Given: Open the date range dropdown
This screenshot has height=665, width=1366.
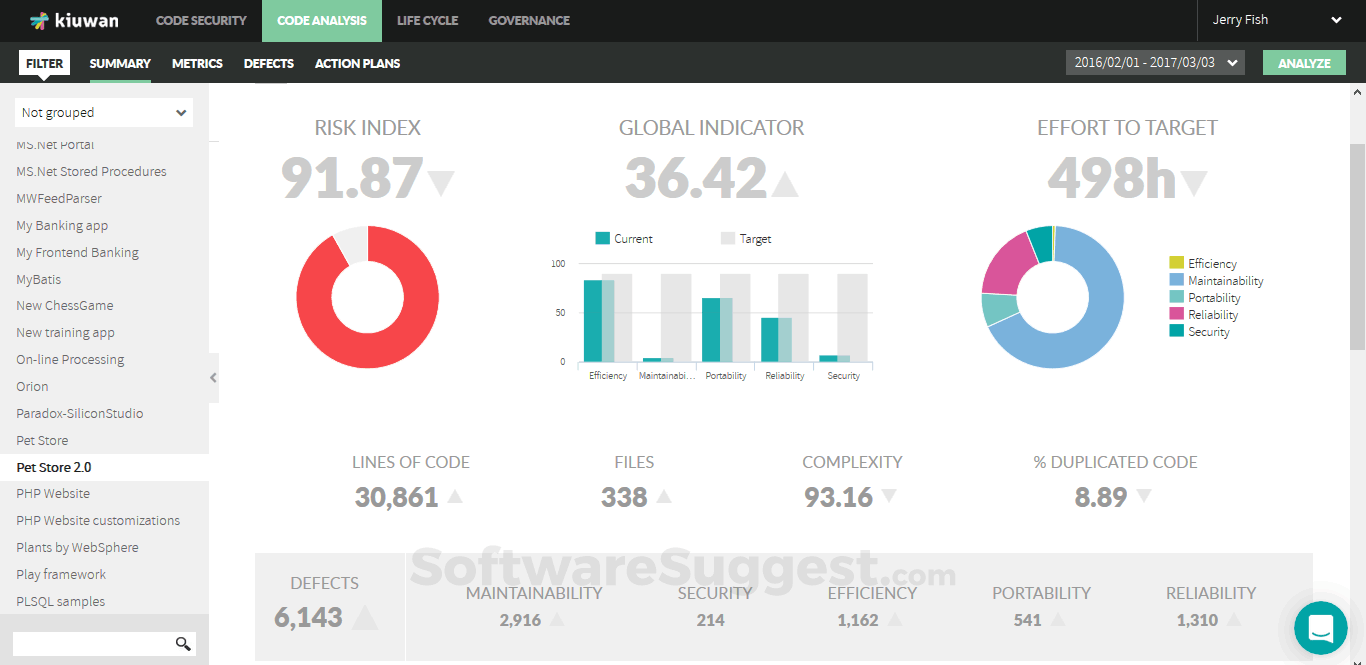Looking at the screenshot, I should [x=1155, y=62].
